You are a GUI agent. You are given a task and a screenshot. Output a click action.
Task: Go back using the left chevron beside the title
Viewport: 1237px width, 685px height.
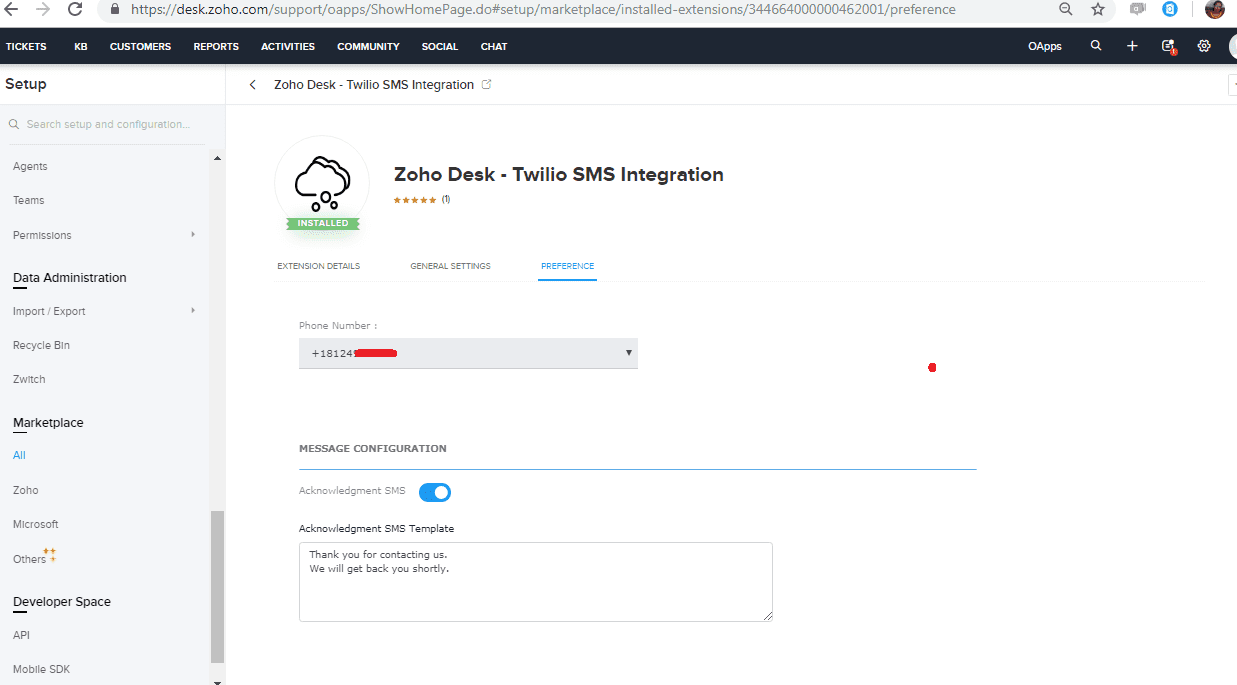(x=253, y=85)
